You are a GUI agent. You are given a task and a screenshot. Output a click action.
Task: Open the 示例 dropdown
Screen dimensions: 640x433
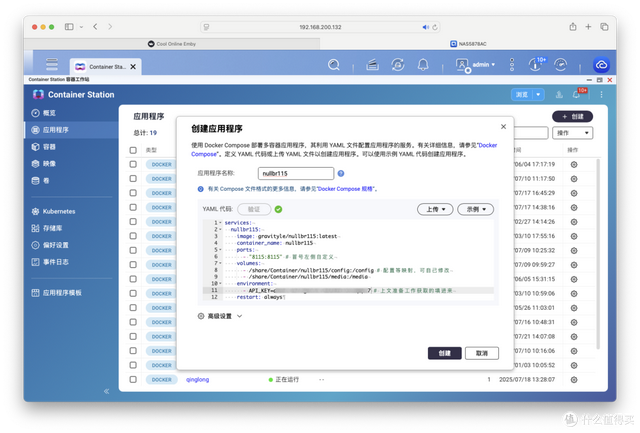[x=476, y=209]
